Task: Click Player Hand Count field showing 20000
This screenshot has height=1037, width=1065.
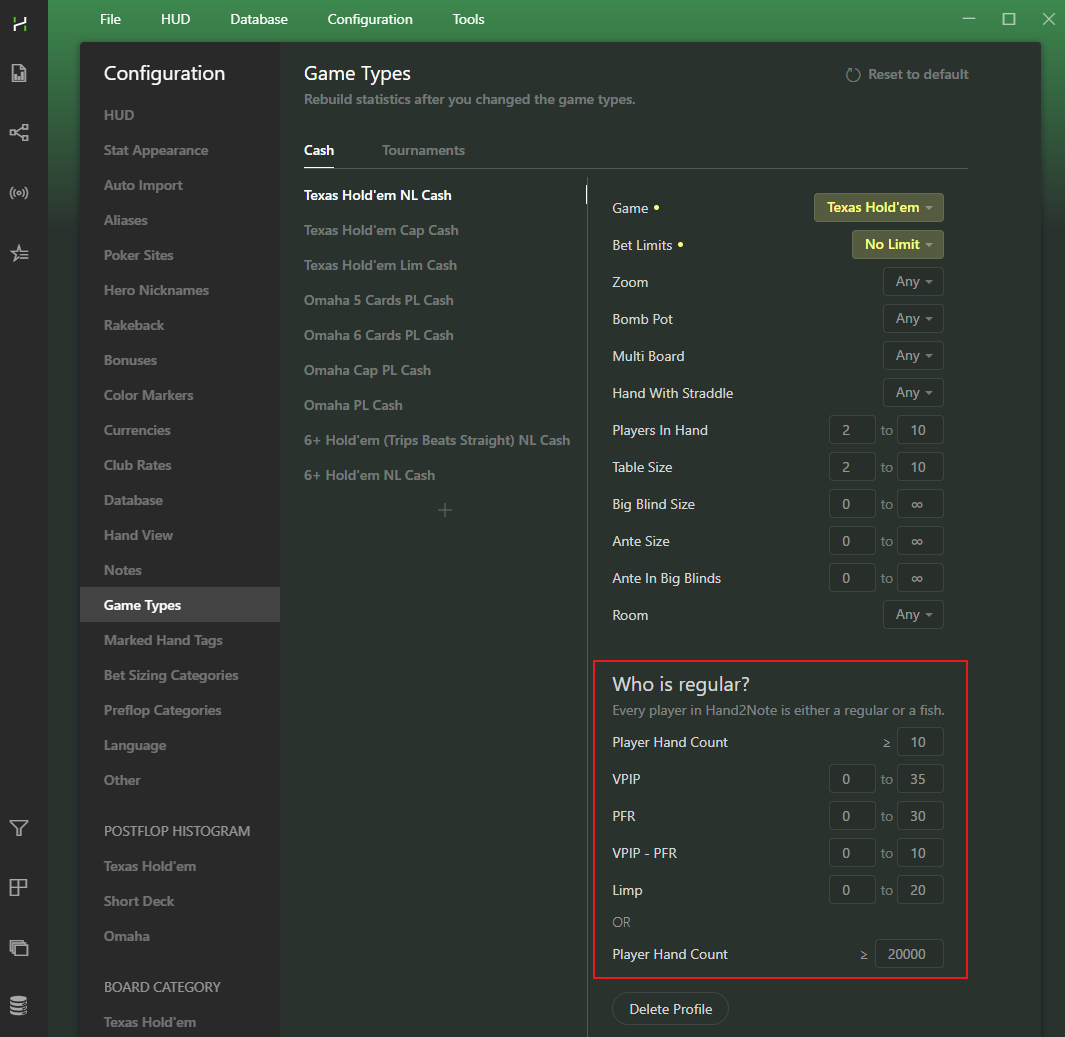Action: (x=909, y=953)
